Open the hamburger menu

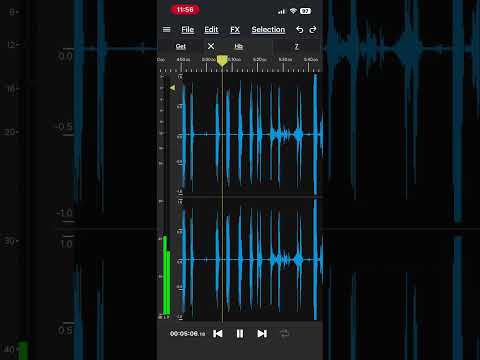tap(166, 30)
